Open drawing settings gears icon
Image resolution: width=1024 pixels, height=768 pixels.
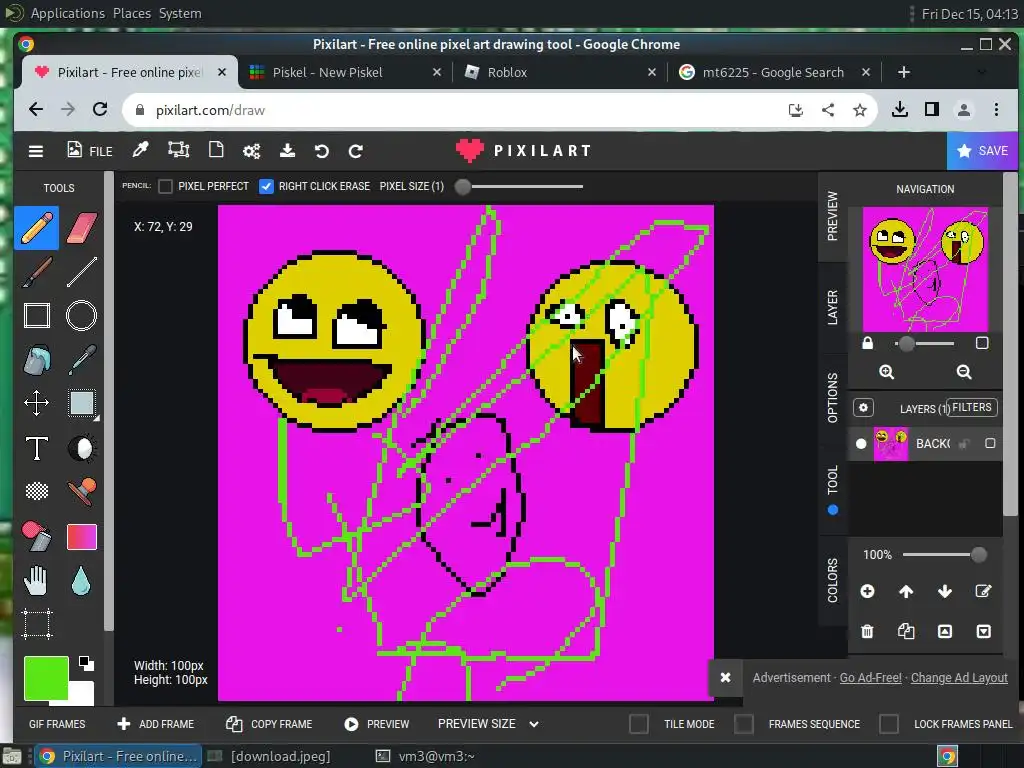point(251,152)
